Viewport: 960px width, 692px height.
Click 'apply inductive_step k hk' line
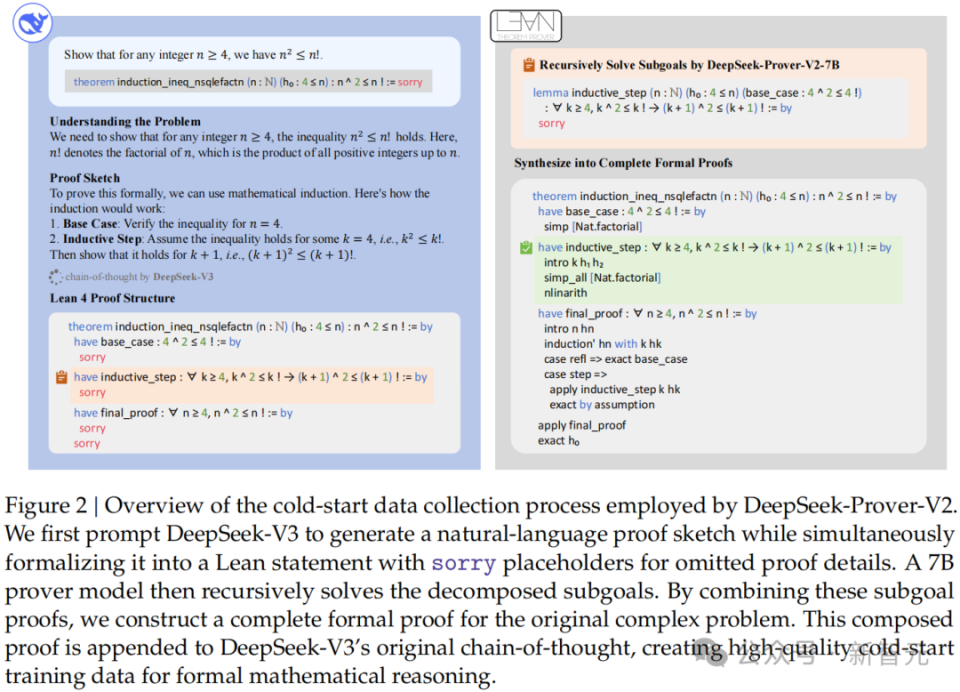[x=615, y=389]
